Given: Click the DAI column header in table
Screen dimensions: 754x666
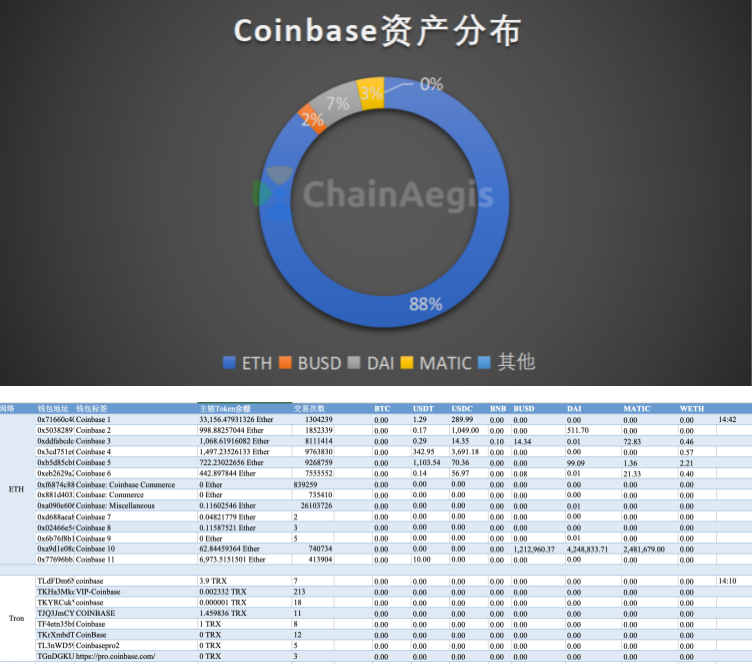Looking at the screenshot, I should 574,409.
